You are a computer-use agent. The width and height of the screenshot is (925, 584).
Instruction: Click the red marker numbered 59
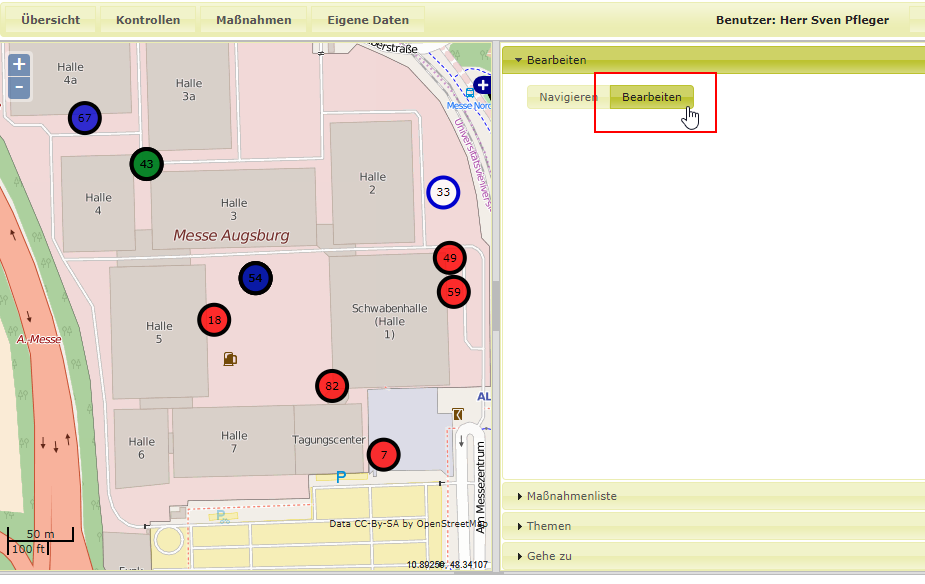[x=454, y=293]
